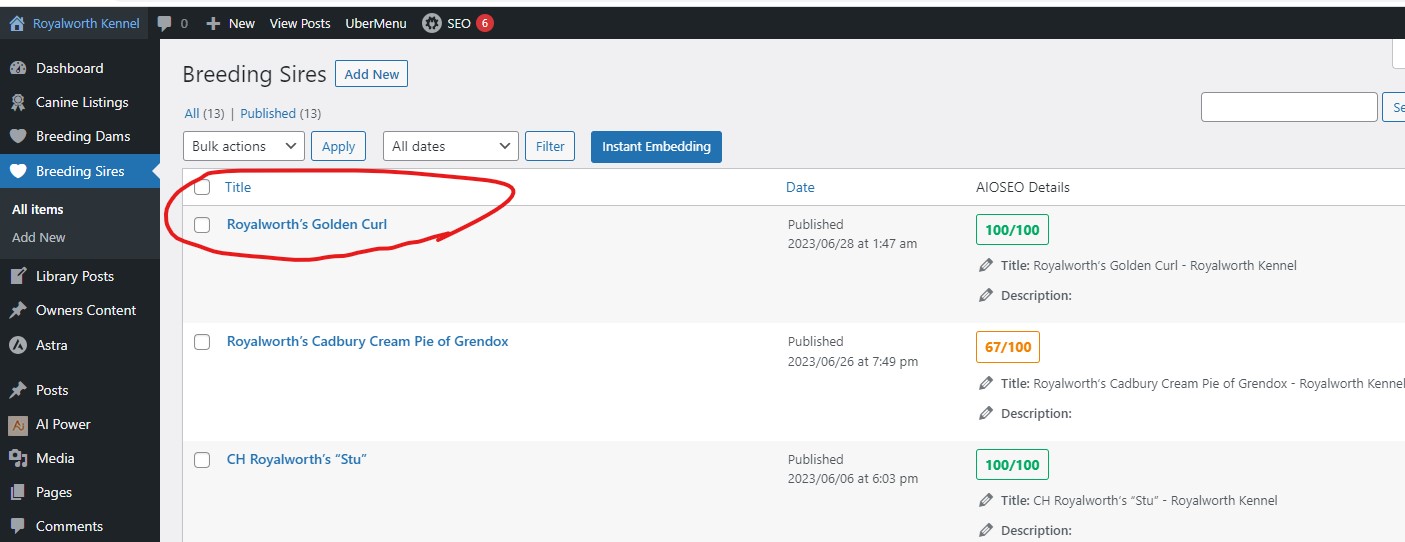
Task: Check the box for Cadbury Cream Pie of Grendox
Action: [202, 342]
